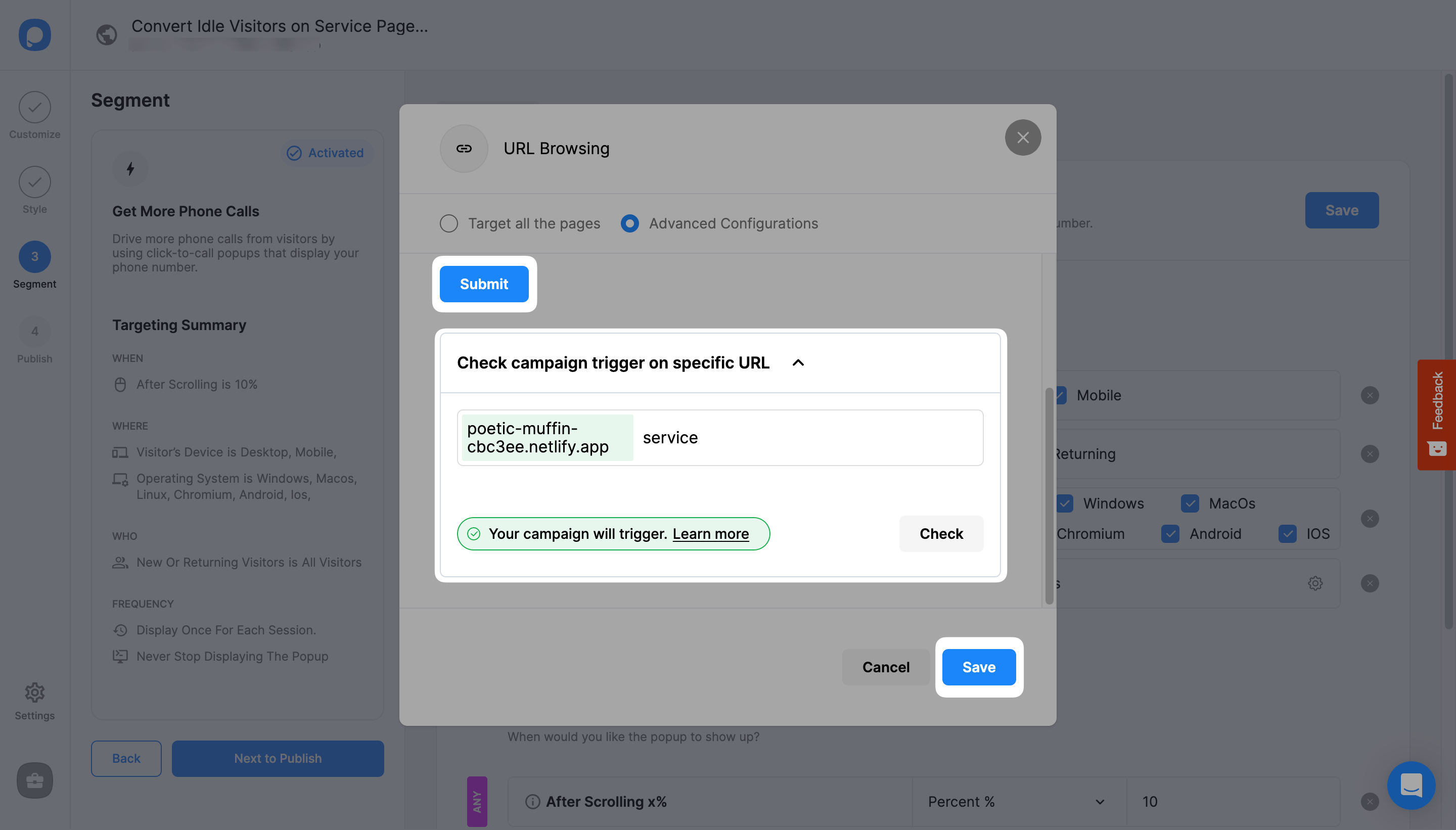Click the After Scrolling x% trigger tab
Screen dimensions: 1456x830
tap(606, 800)
